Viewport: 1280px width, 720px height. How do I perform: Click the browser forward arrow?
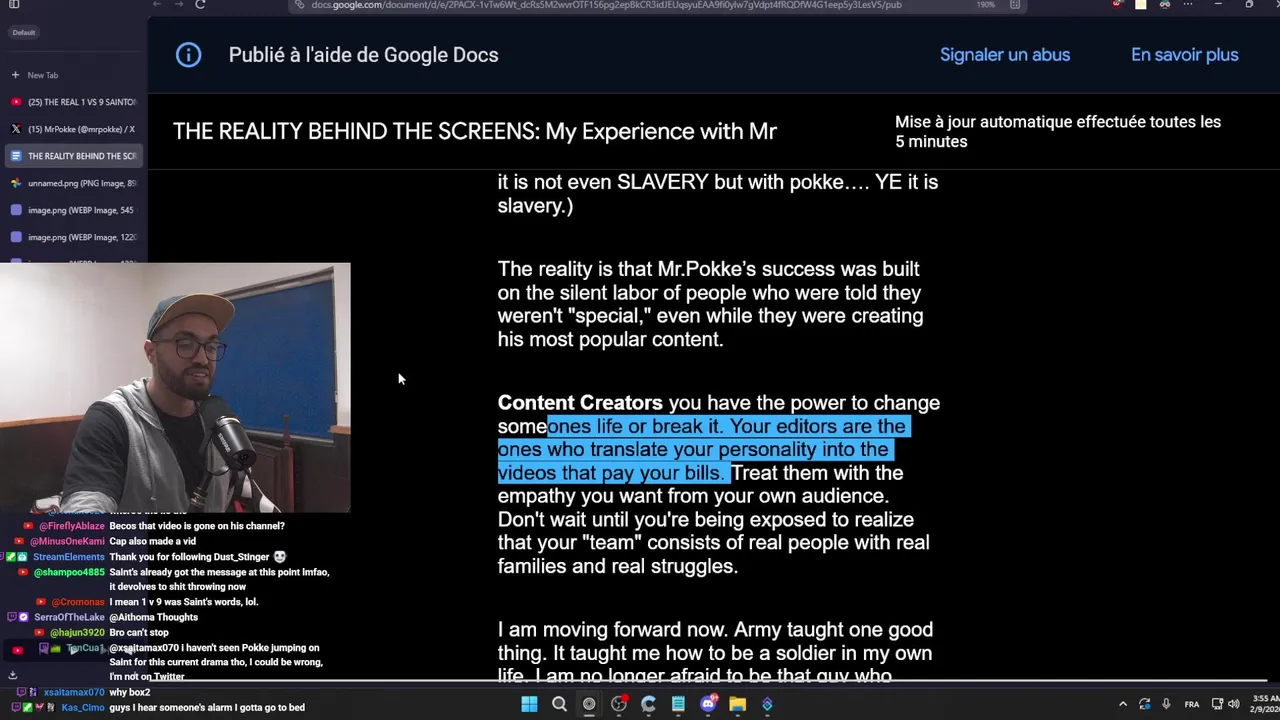pyautogui.click(x=178, y=5)
